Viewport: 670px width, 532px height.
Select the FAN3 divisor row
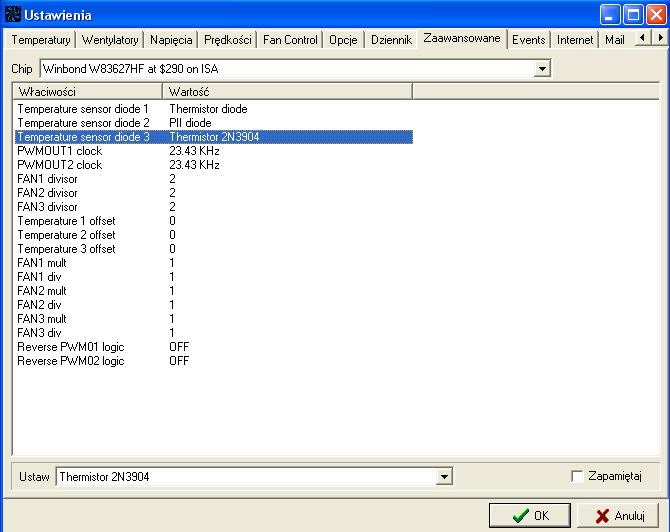click(x=214, y=207)
